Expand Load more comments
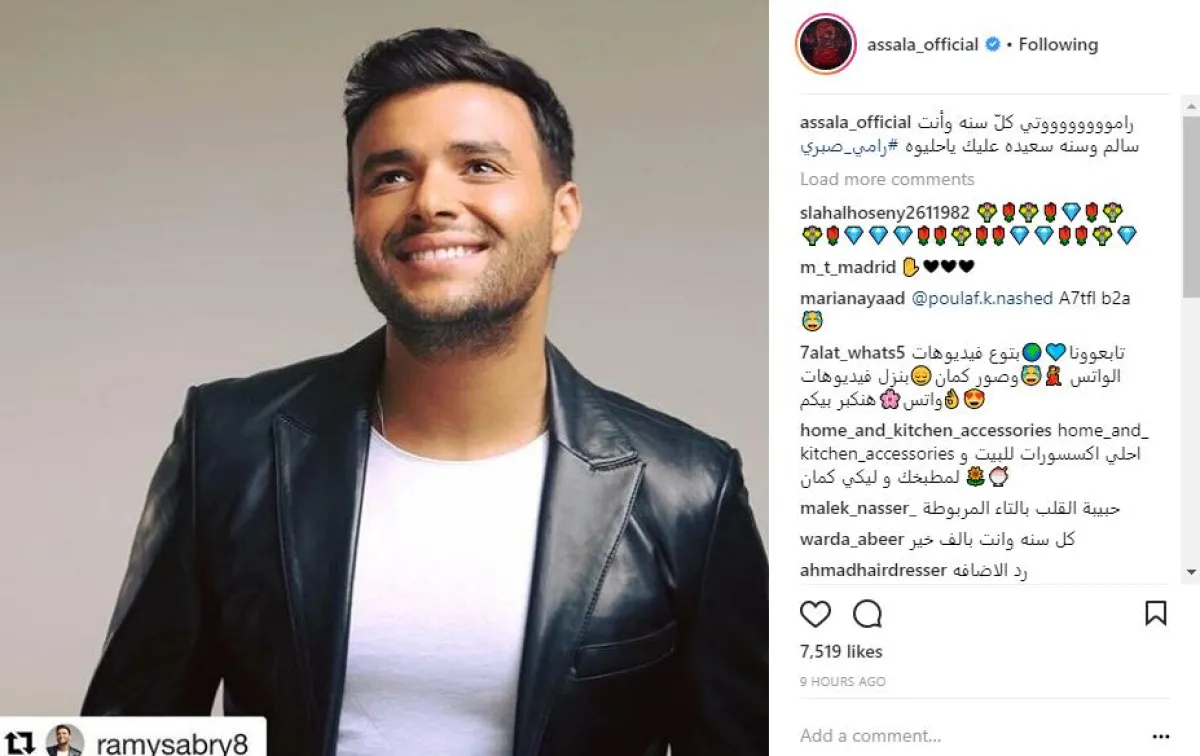 tap(887, 179)
